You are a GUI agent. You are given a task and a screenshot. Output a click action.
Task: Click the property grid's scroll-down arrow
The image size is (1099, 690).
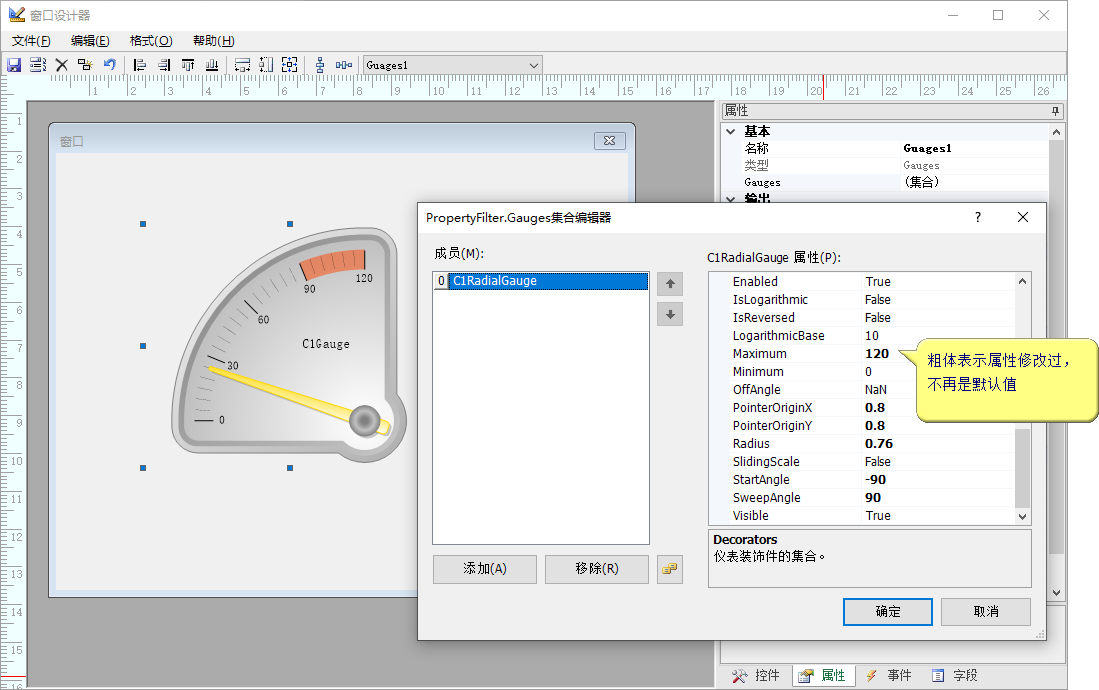[1022, 516]
